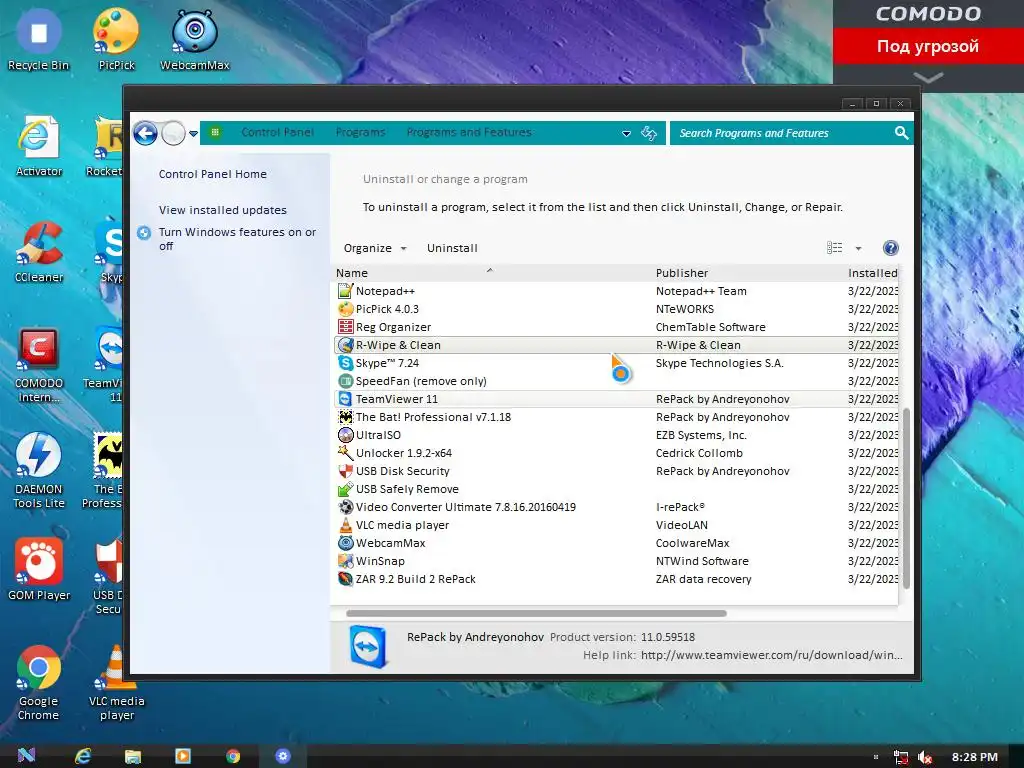Open Control Panel Home link

(212, 174)
